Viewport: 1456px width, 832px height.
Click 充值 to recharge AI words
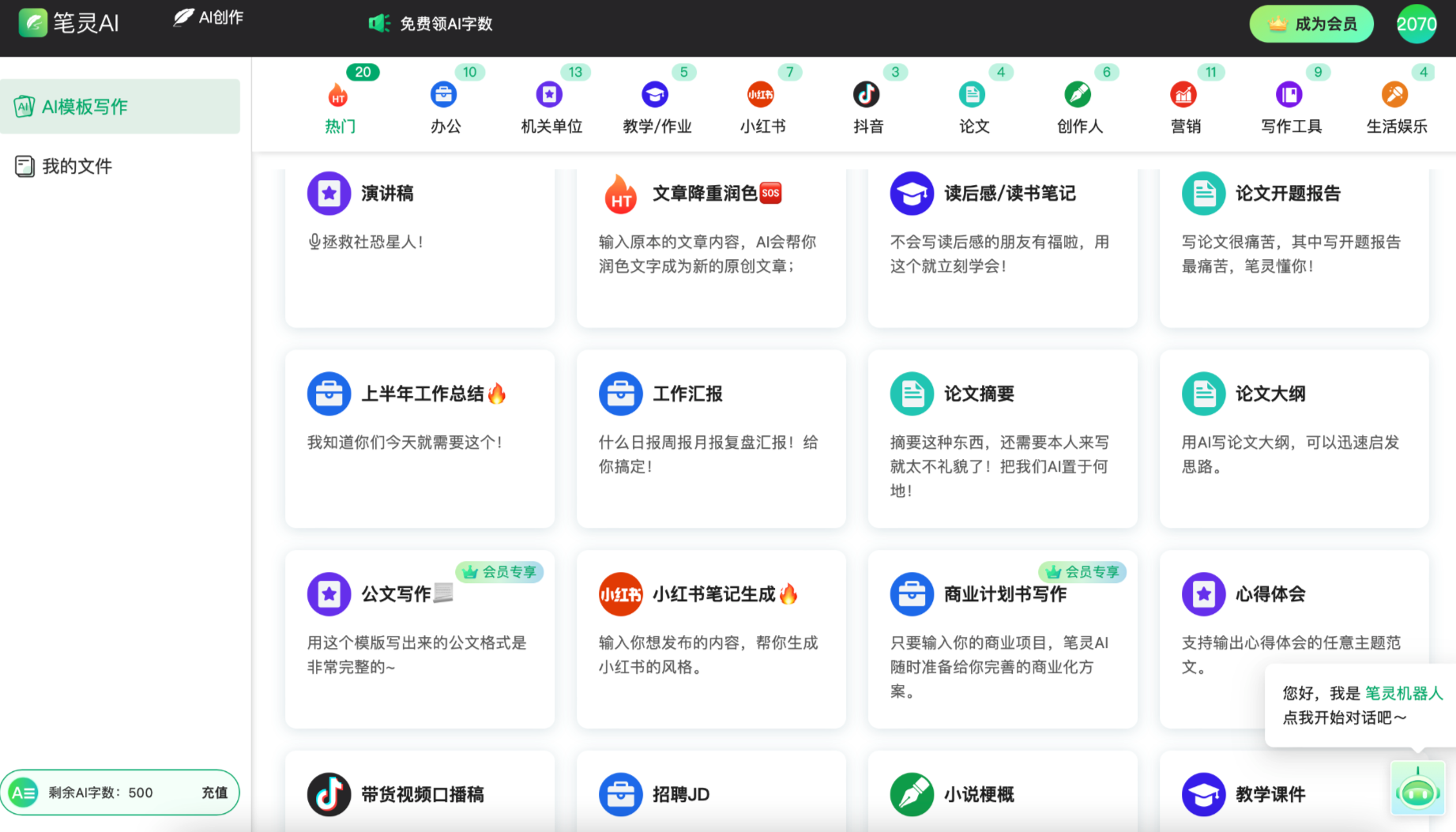(x=214, y=792)
